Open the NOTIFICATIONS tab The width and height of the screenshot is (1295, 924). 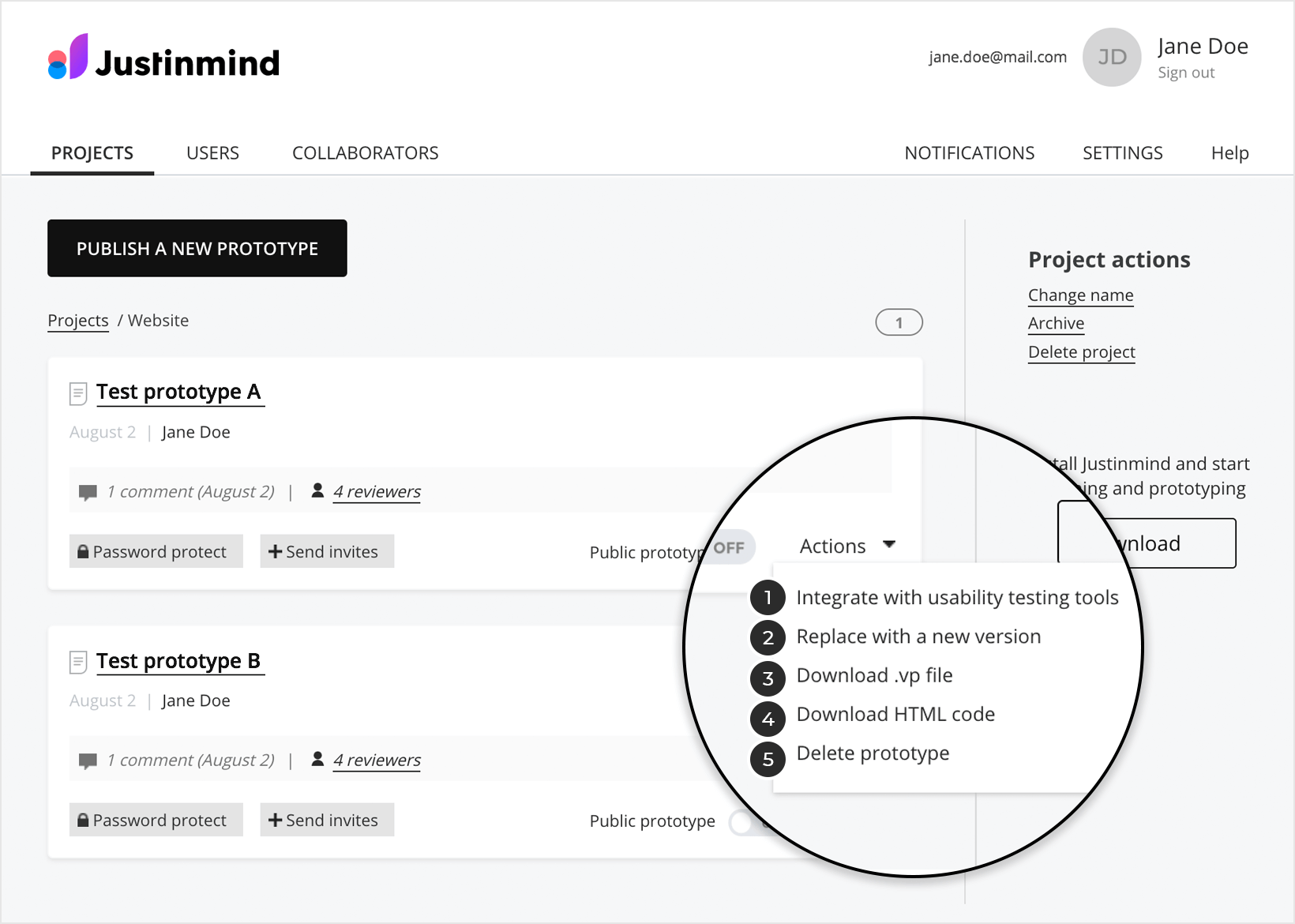coord(970,153)
